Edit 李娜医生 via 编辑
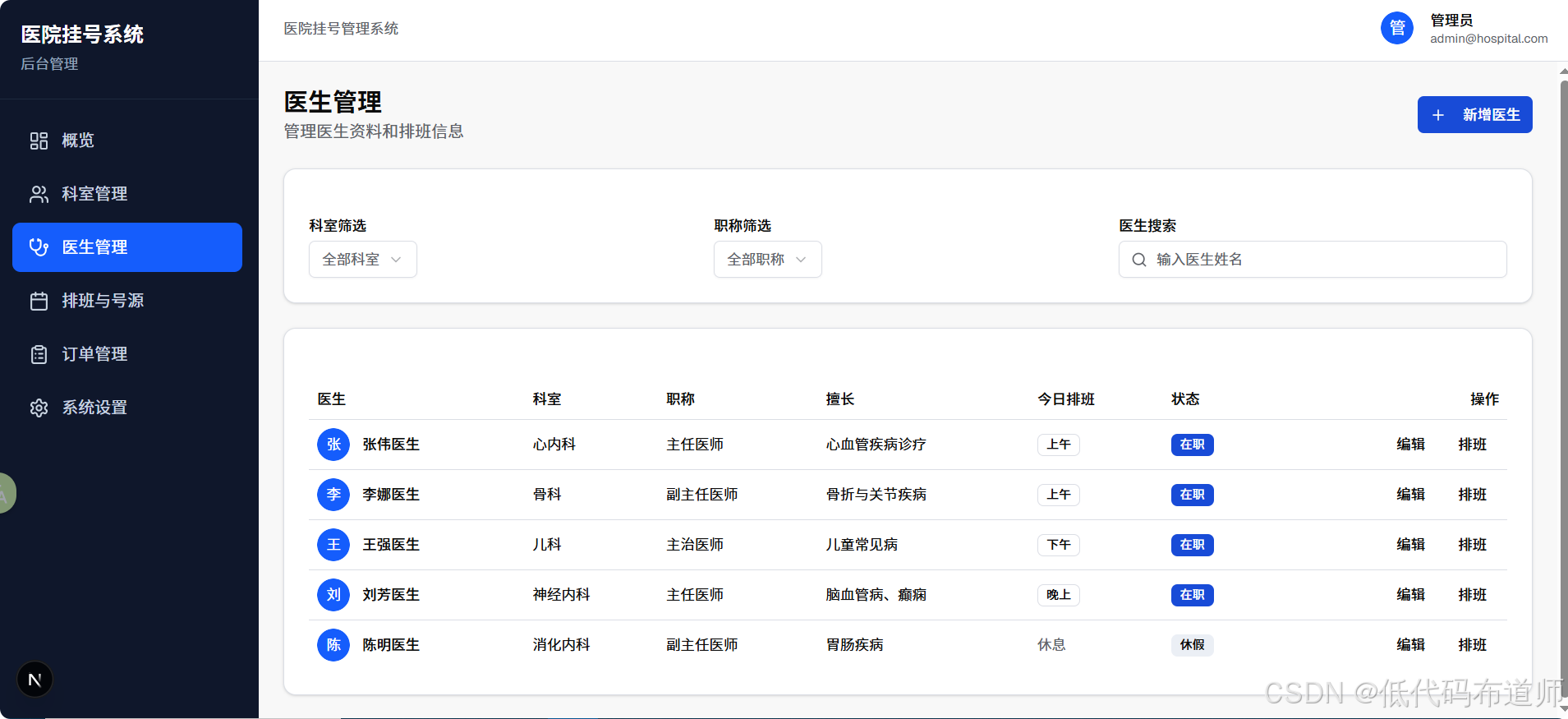 pos(1410,495)
